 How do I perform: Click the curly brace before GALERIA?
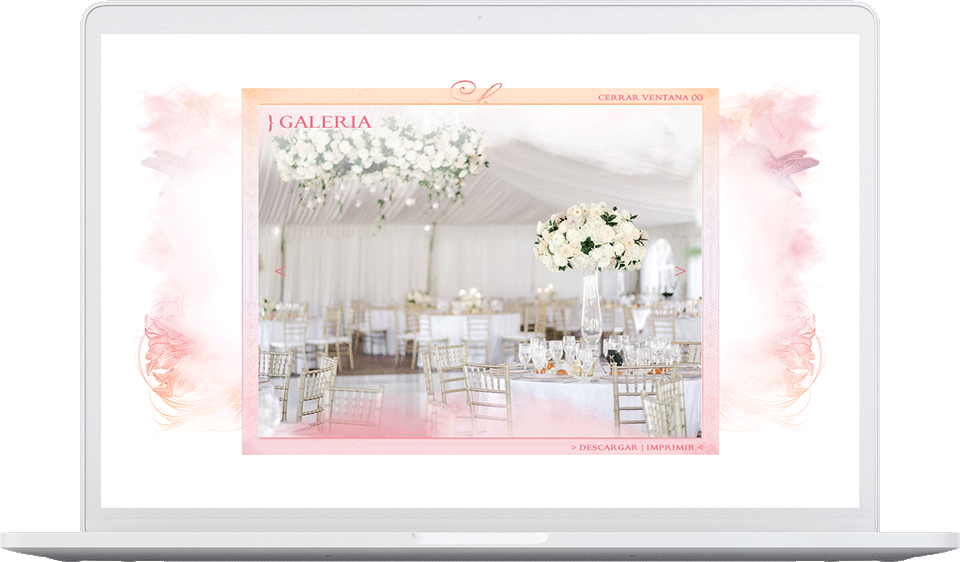click(271, 122)
